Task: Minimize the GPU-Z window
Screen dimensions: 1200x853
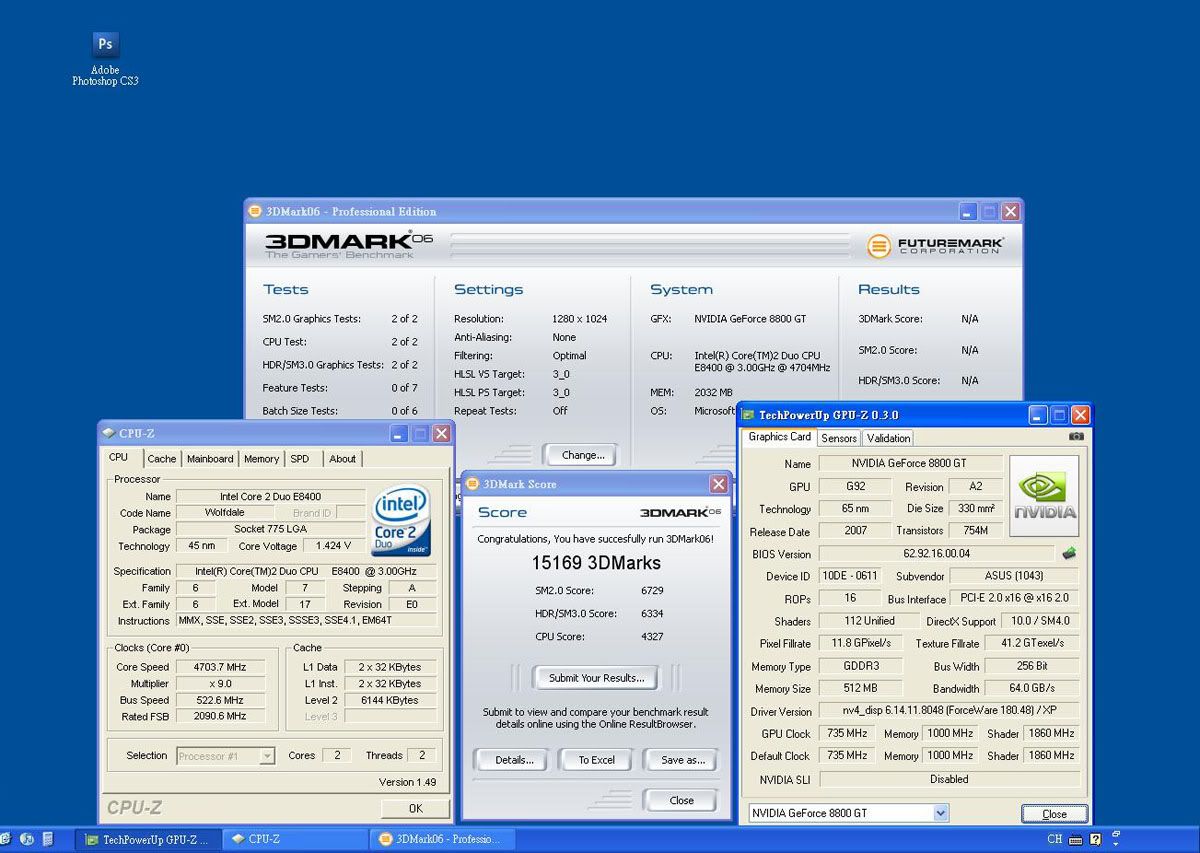Action: [x=1038, y=415]
